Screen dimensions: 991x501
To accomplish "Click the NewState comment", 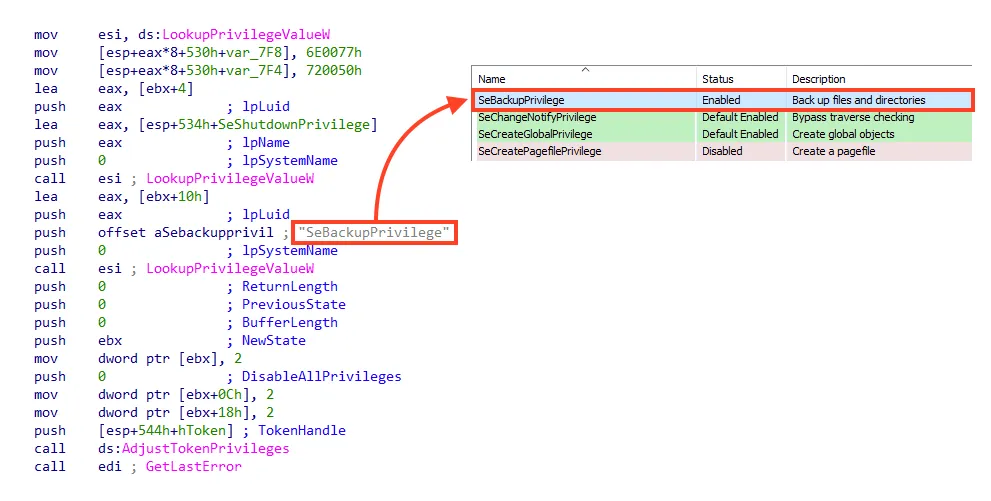I will coord(274,341).
